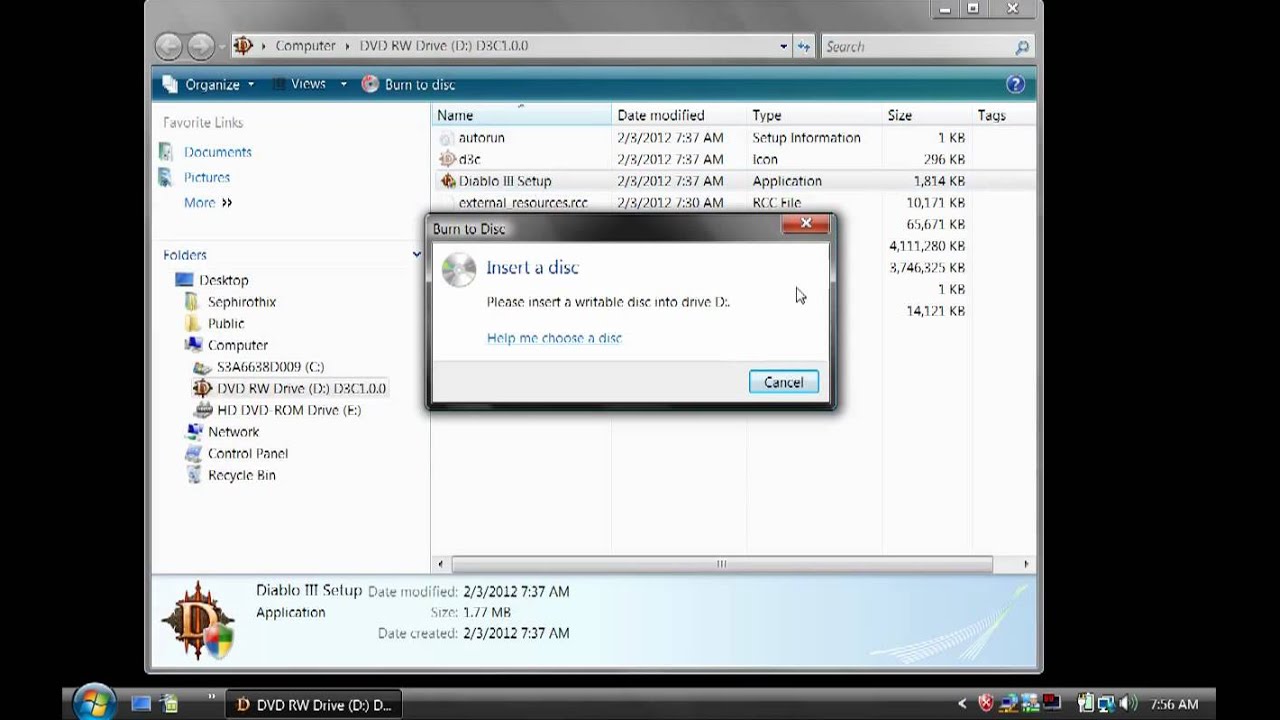Show hidden tray icons arrow
The height and width of the screenshot is (720, 1280).
[x=962, y=704]
